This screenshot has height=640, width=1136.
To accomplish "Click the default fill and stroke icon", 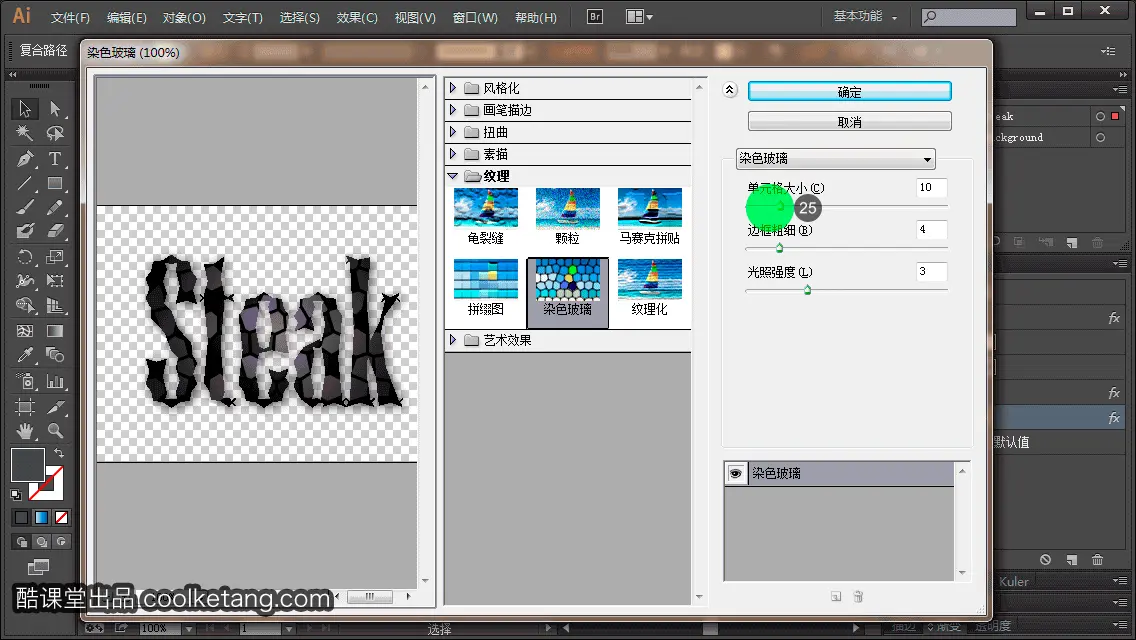I will point(16,495).
